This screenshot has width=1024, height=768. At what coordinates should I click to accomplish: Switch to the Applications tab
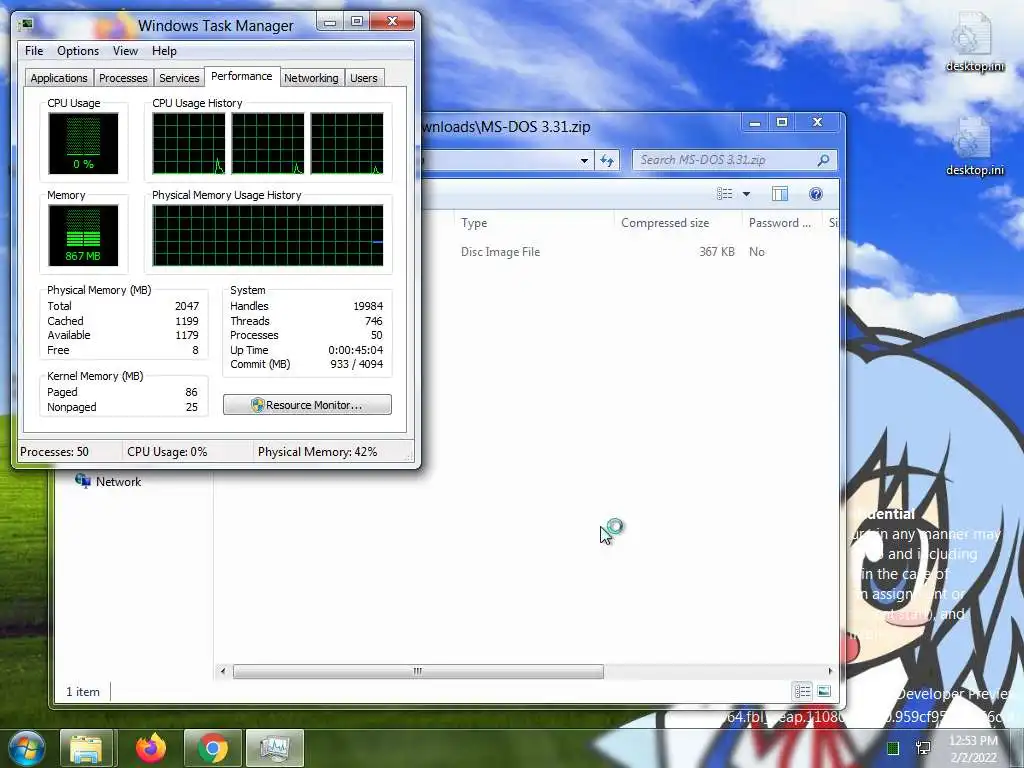pyautogui.click(x=59, y=78)
